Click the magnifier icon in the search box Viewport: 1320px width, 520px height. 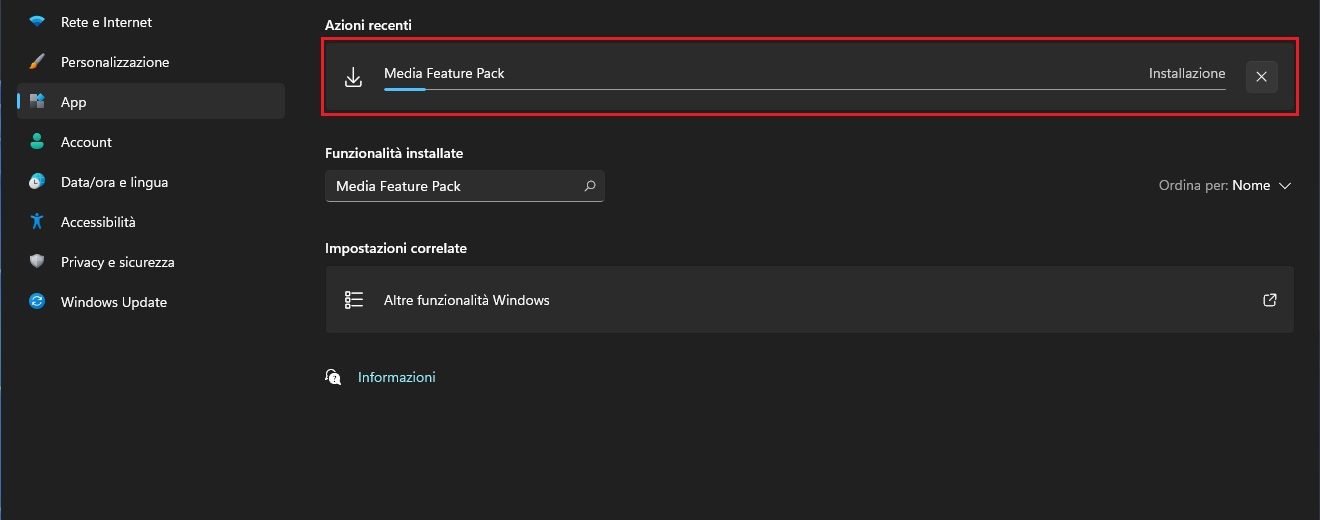coord(590,186)
